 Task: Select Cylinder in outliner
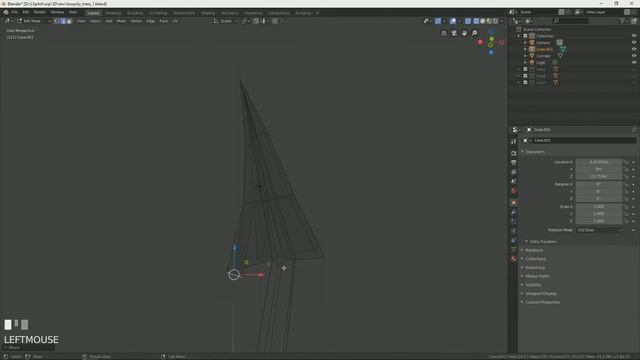click(543, 56)
